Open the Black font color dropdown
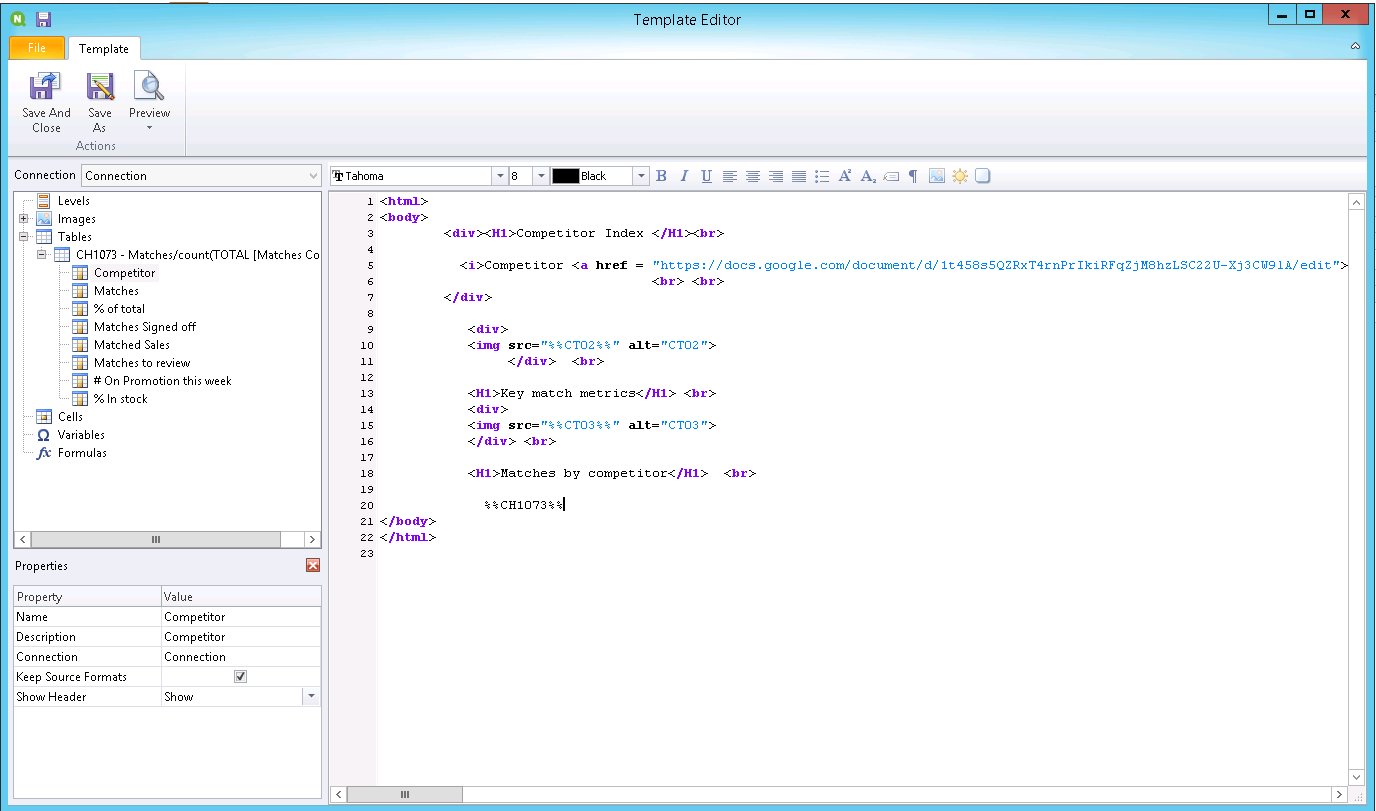Screen dimensions: 1376x811 click(641, 176)
